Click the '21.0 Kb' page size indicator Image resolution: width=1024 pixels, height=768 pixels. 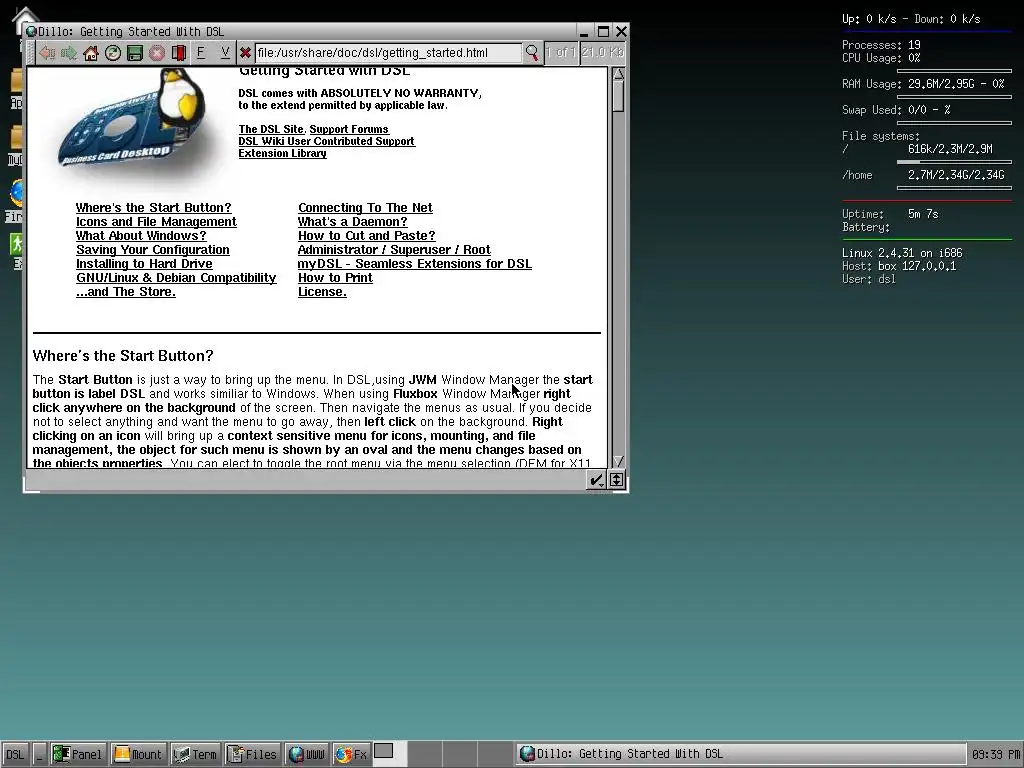602,52
